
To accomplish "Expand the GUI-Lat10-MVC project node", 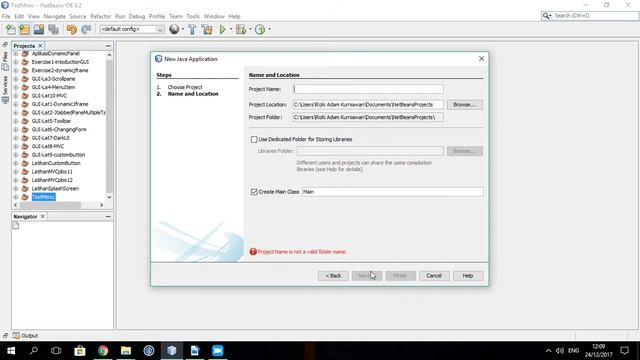I will pyautogui.click(x=16, y=96).
